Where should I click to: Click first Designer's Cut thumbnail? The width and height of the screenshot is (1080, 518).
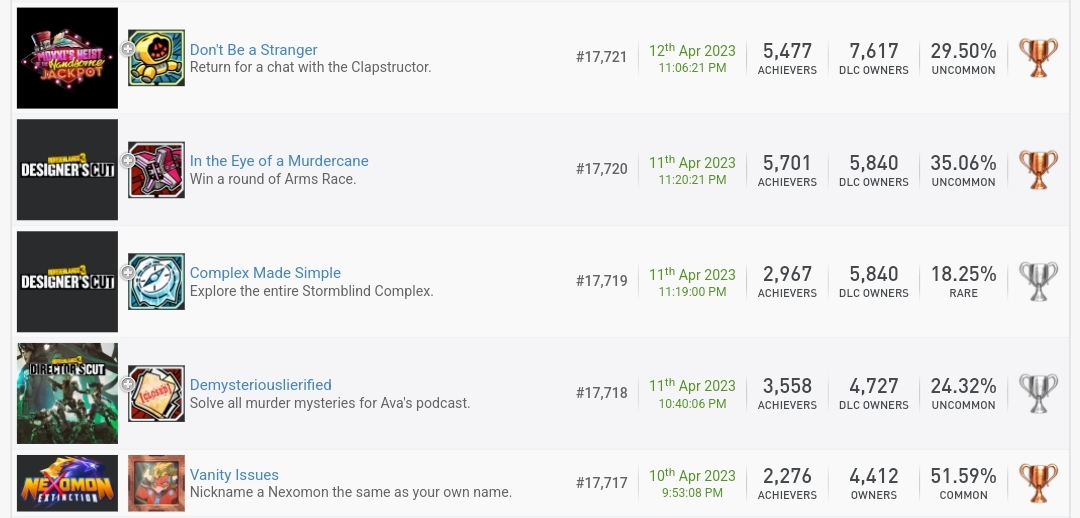(x=68, y=170)
